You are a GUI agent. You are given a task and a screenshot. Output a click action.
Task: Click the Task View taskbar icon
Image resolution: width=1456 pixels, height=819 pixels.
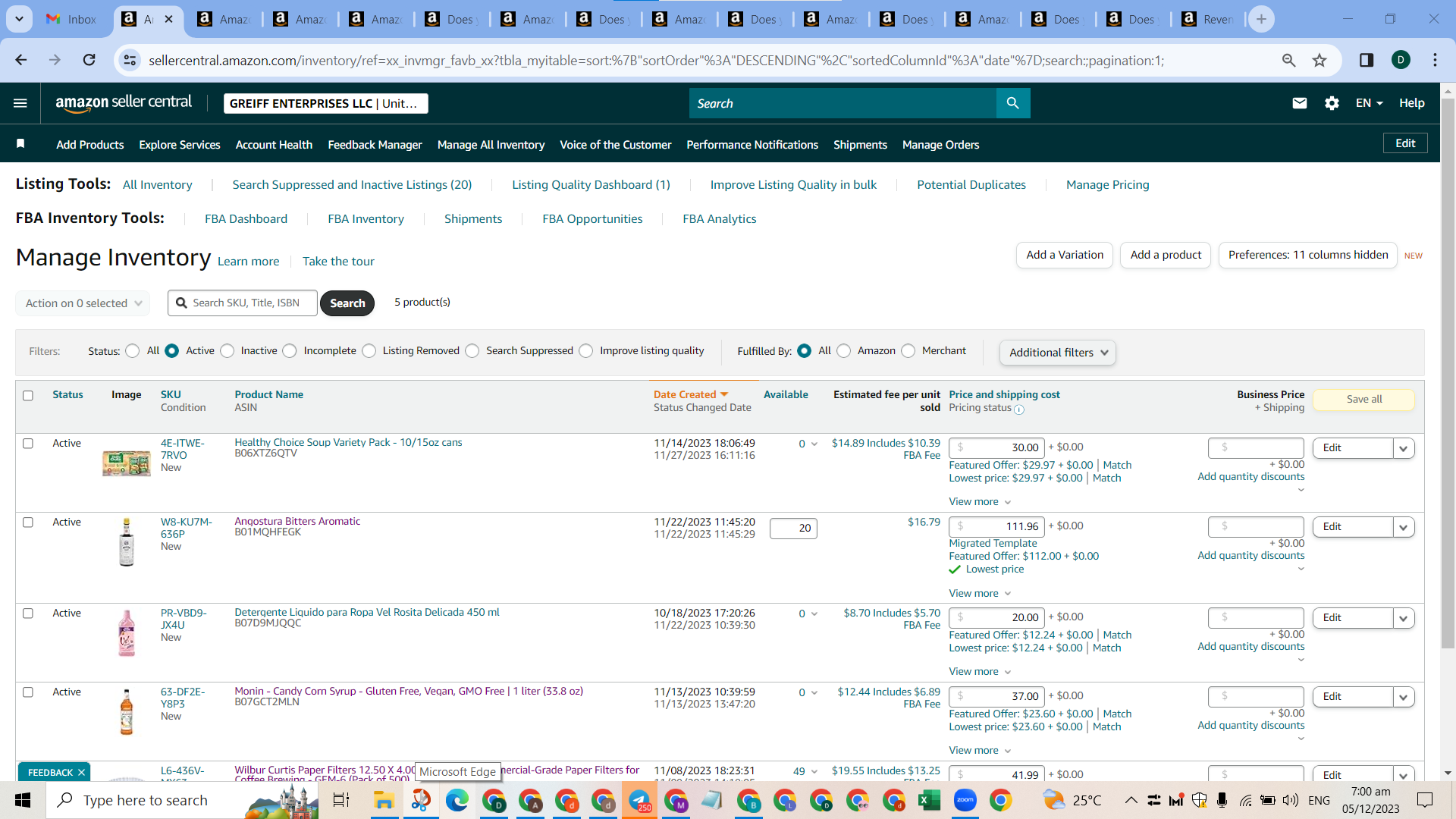(x=341, y=800)
